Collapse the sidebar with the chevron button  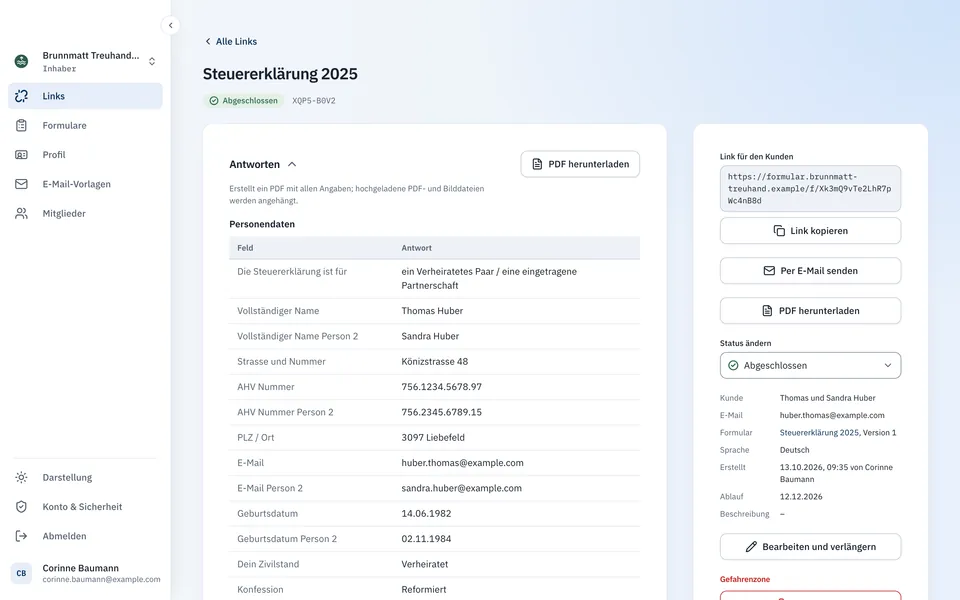coord(170,25)
